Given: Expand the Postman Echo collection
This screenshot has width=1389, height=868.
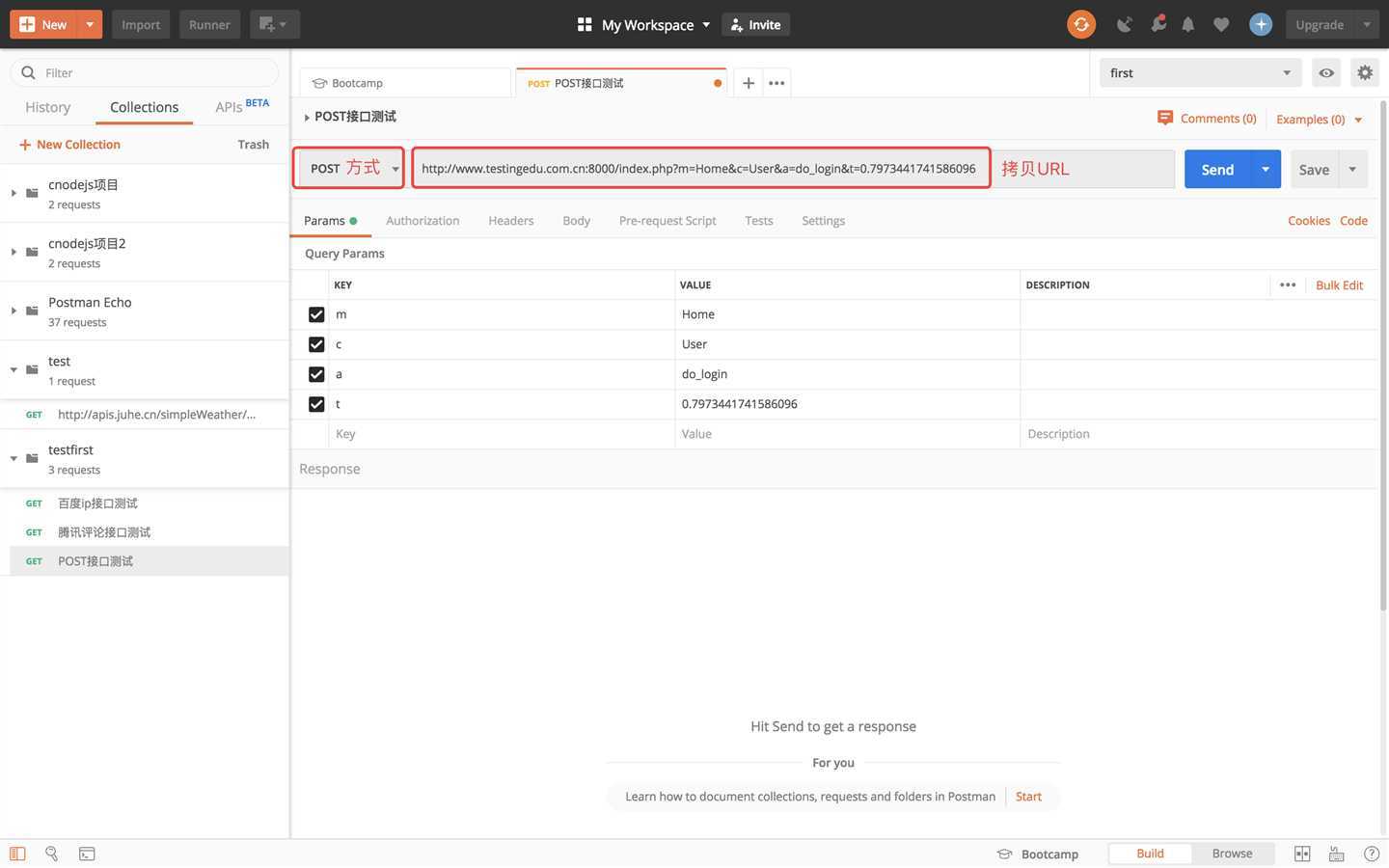Looking at the screenshot, I should click(14, 311).
